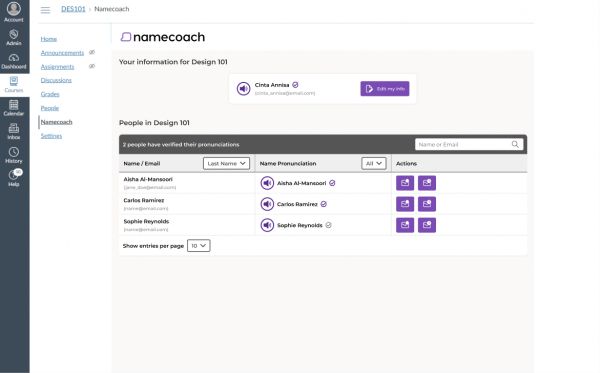Focus the Name or Email search field

click(x=469, y=144)
